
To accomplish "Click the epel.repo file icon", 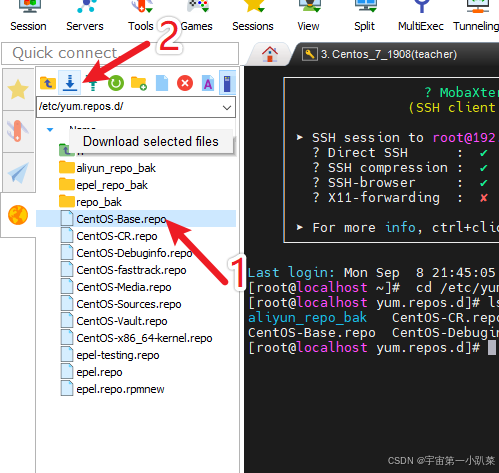I will [x=67, y=372].
